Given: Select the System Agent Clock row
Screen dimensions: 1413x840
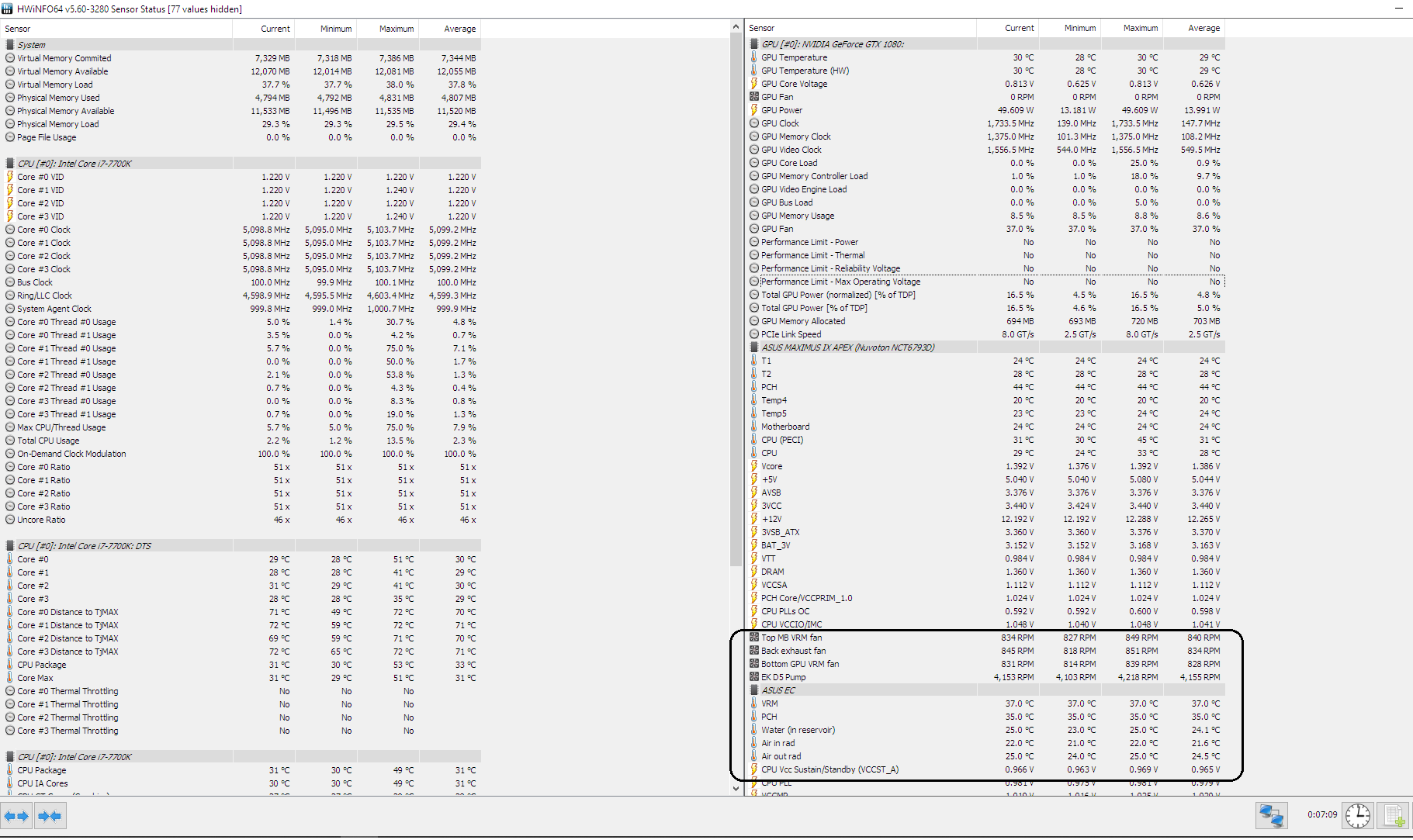Looking at the screenshot, I should [241, 309].
